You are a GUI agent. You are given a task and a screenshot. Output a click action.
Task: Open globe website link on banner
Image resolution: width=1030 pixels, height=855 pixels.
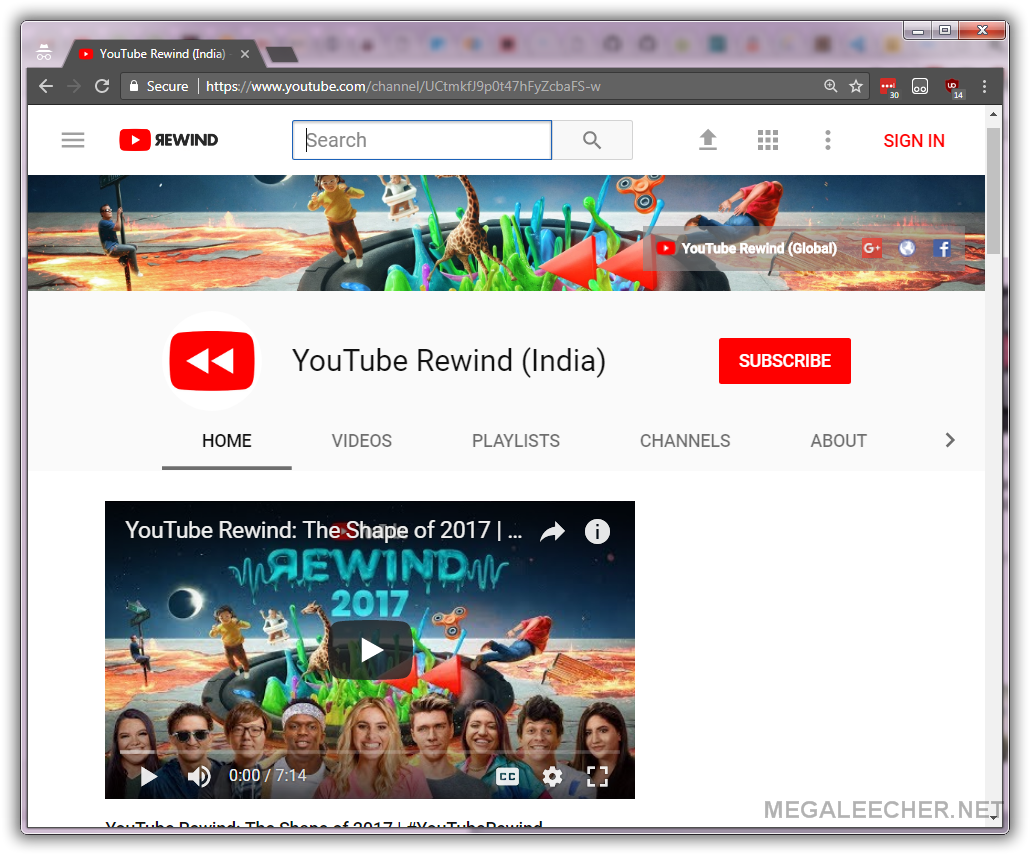pyautogui.click(x=907, y=248)
